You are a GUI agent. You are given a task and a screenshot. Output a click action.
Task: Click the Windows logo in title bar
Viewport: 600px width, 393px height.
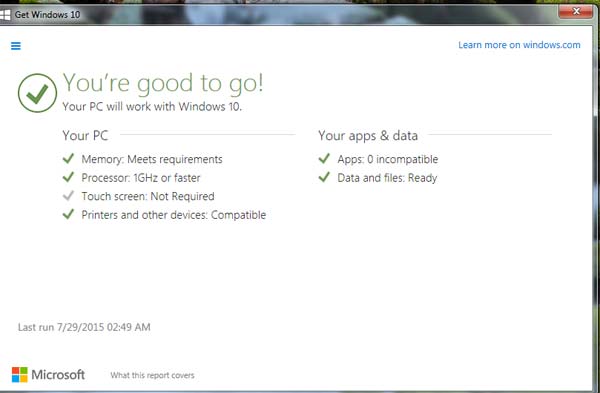click(x=5, y=15)
